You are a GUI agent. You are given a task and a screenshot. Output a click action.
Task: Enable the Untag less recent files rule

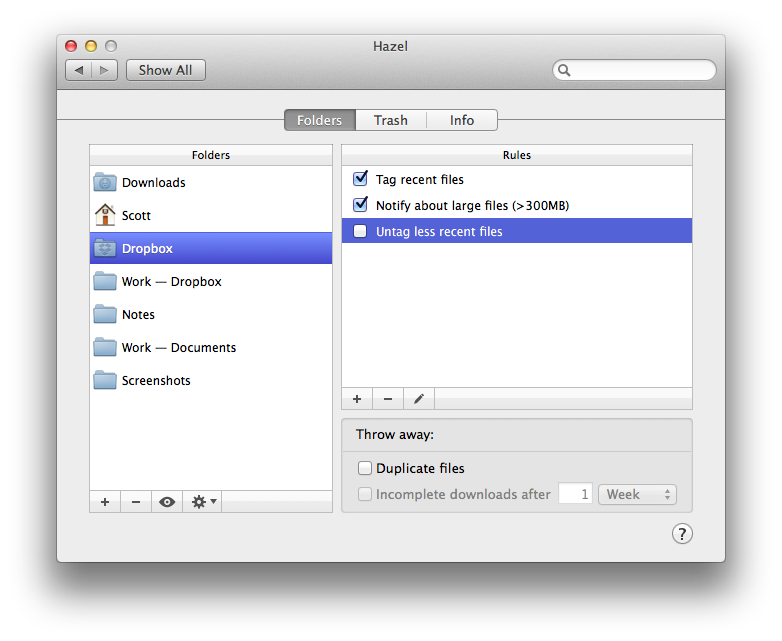tap(360, 231)
